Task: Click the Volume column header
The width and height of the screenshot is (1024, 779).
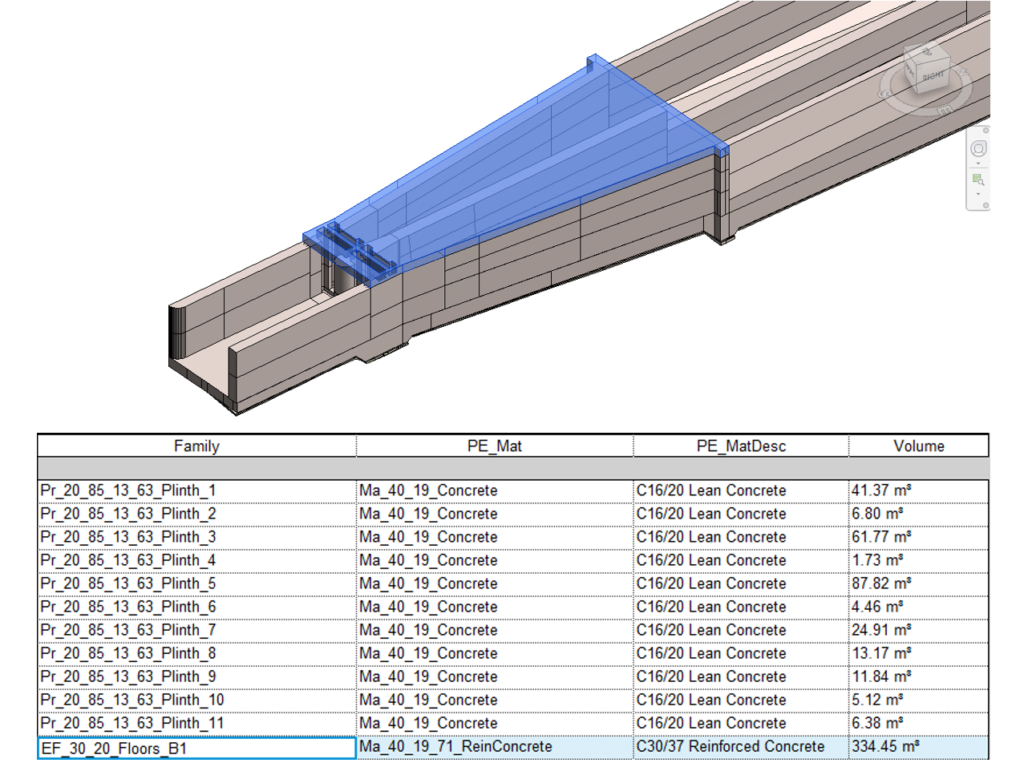Action: [x=919, y=446]
